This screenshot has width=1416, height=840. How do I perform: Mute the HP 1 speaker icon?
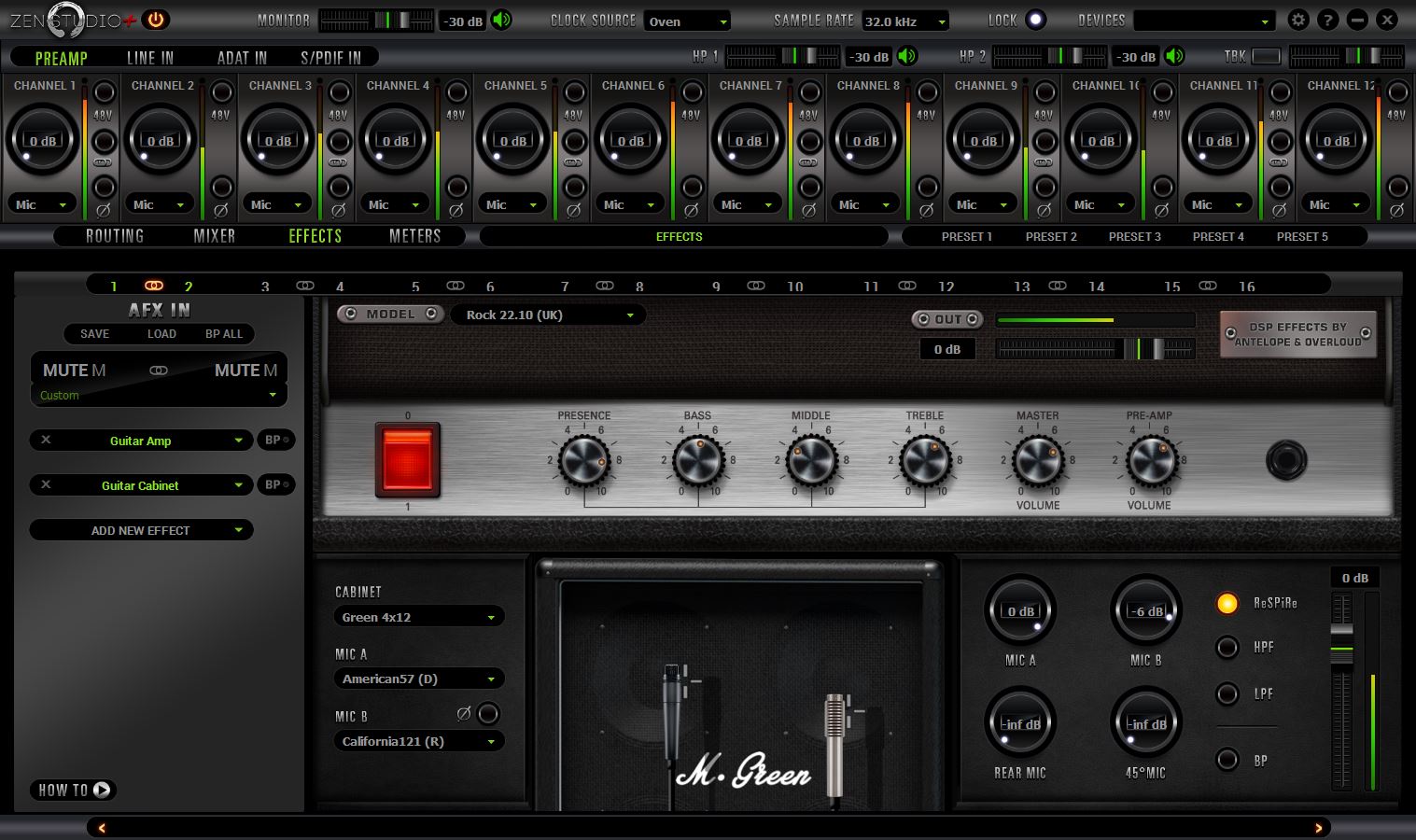907,56
